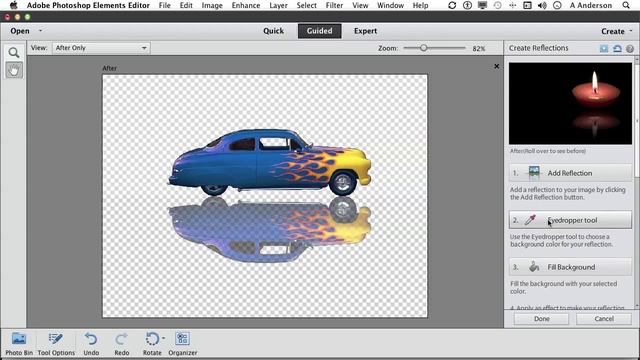Viewport: 640px width, 360px height.
Task: Open the Photo Bin
Action: (19, 344)
